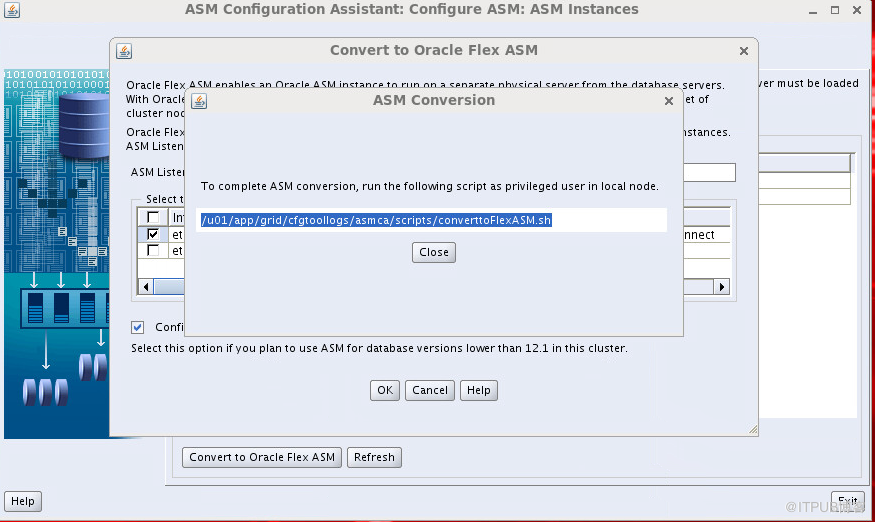
Task: Maximize the ASM Configuration Assistant window
Action: click(835, 10)
